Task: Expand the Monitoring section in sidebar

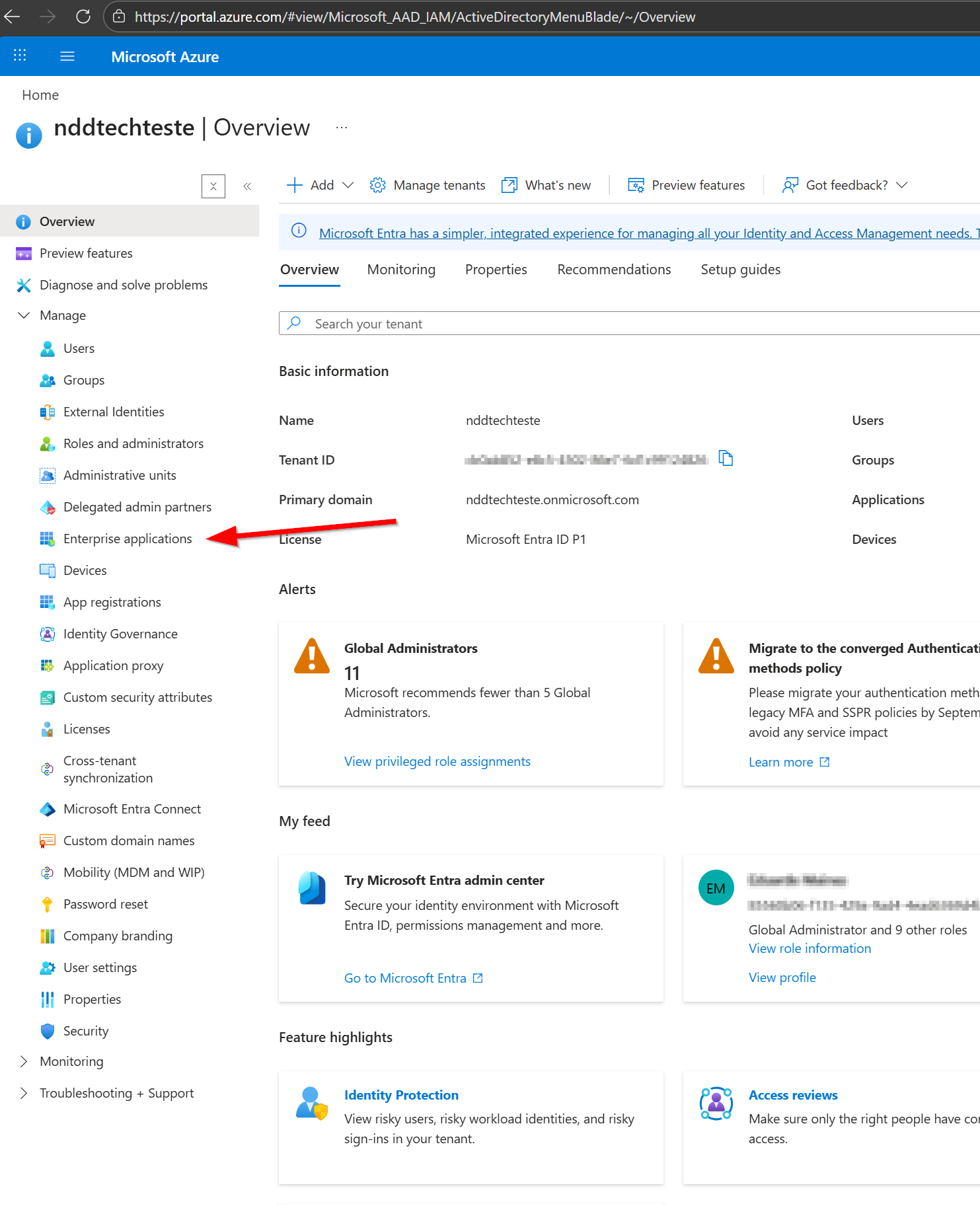Action: coord(24,1061)
